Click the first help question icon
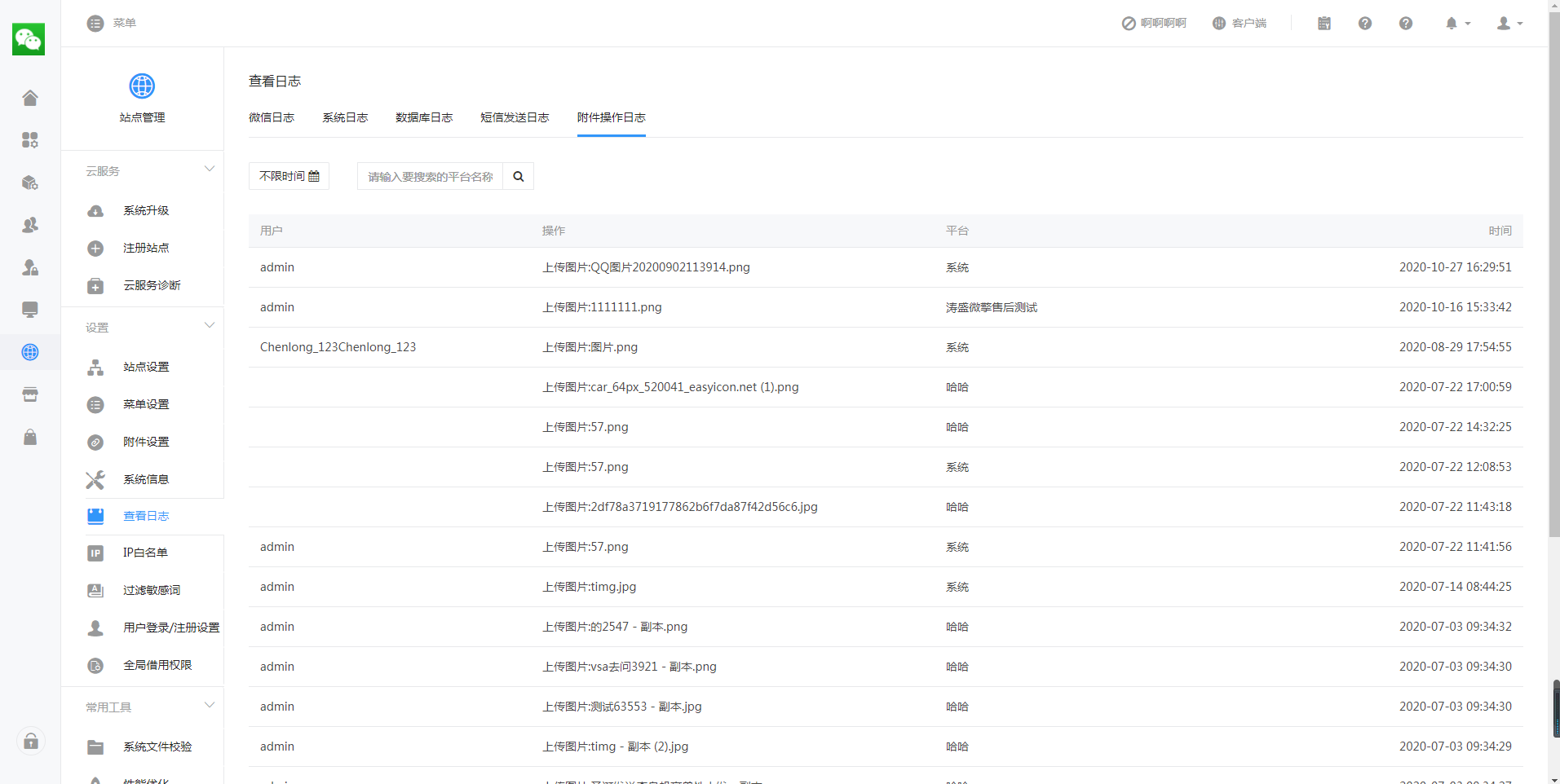 (x=1365, y=23)
